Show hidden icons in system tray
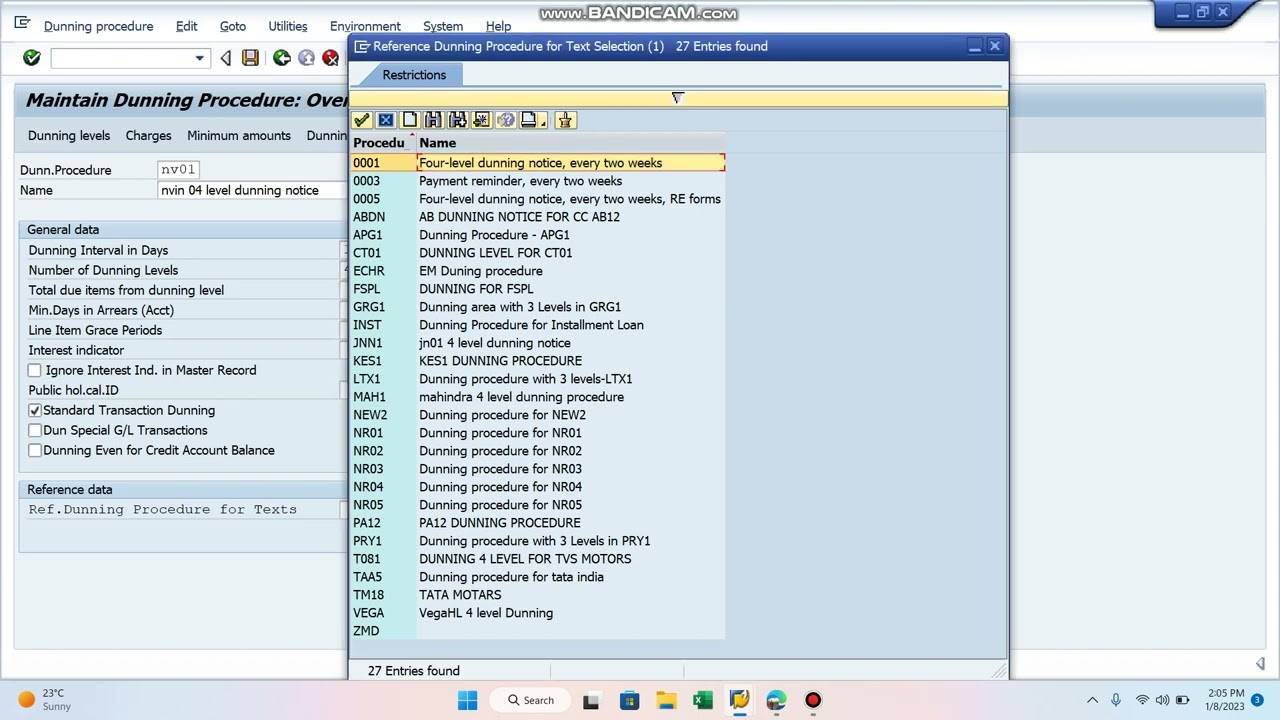The height and width of the screenshot is (720, 1280). tap(1092, 700)
